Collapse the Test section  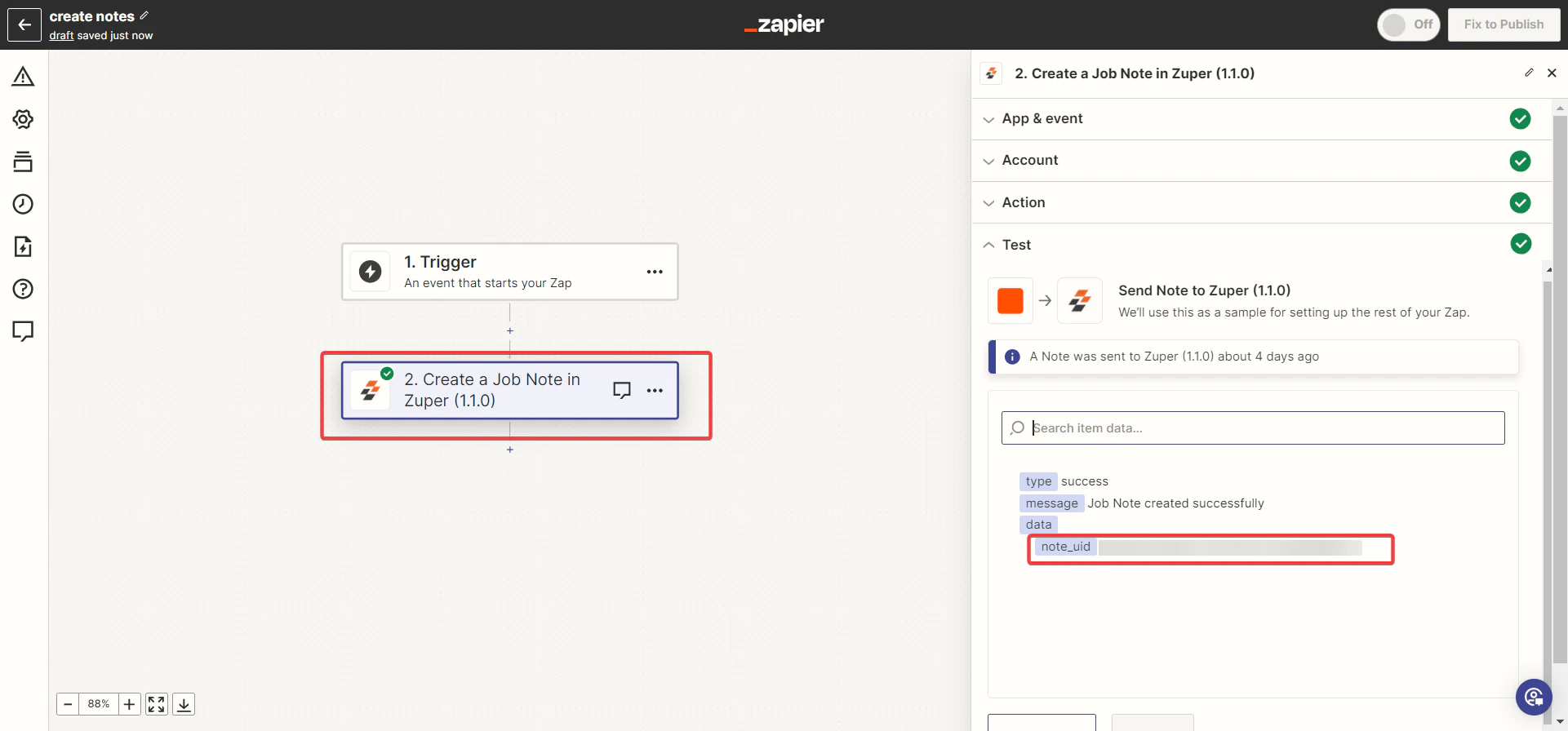coord(1261,245)
